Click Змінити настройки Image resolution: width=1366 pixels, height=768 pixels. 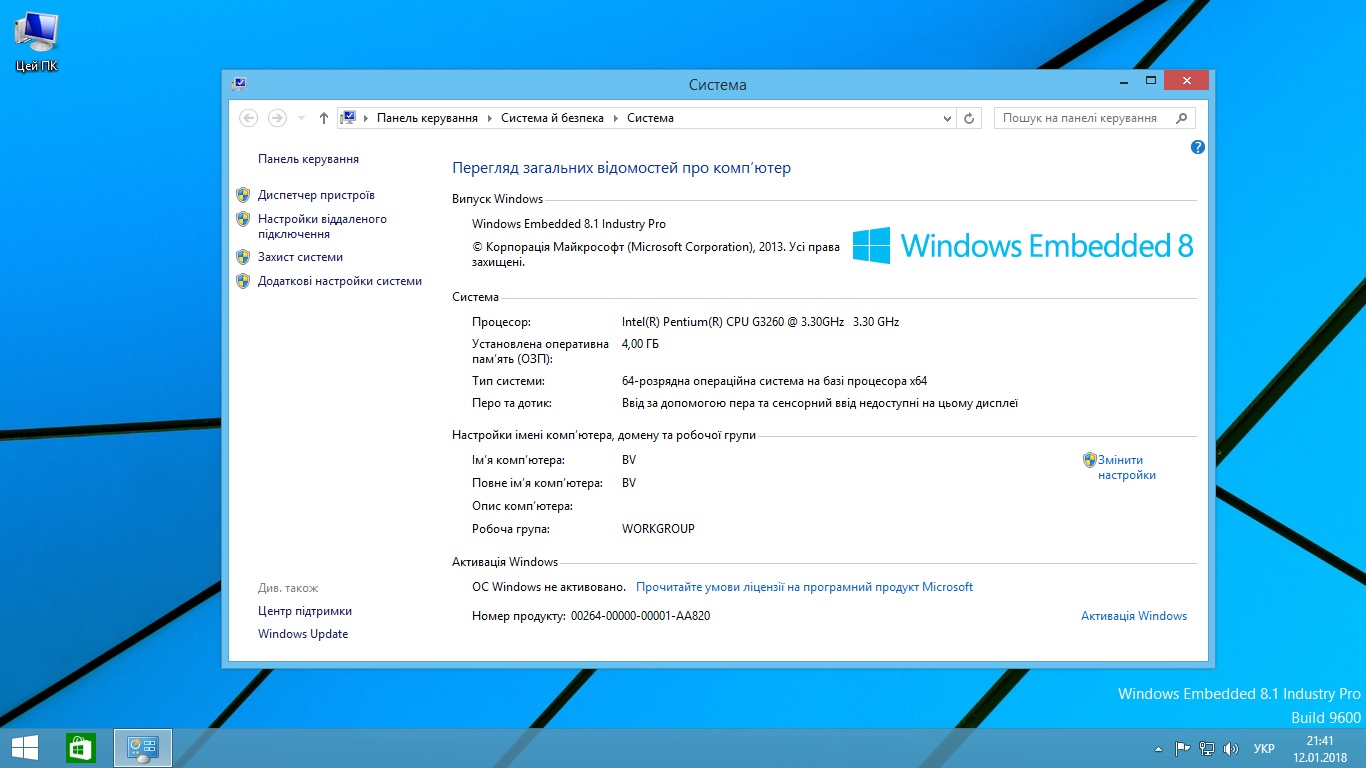[1127, 468]
